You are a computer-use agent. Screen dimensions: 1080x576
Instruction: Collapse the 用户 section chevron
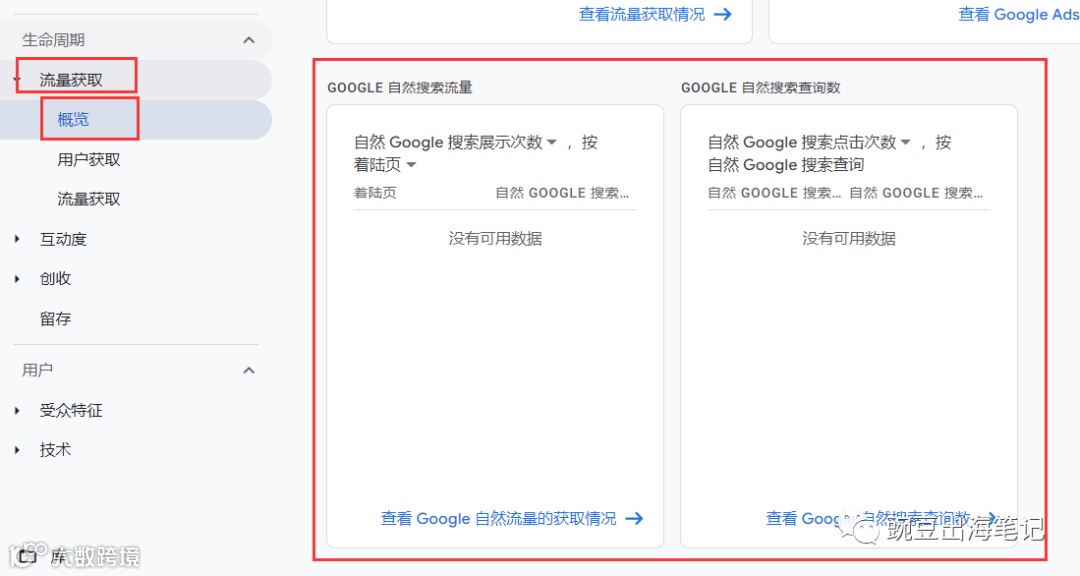tap(249, 371)
